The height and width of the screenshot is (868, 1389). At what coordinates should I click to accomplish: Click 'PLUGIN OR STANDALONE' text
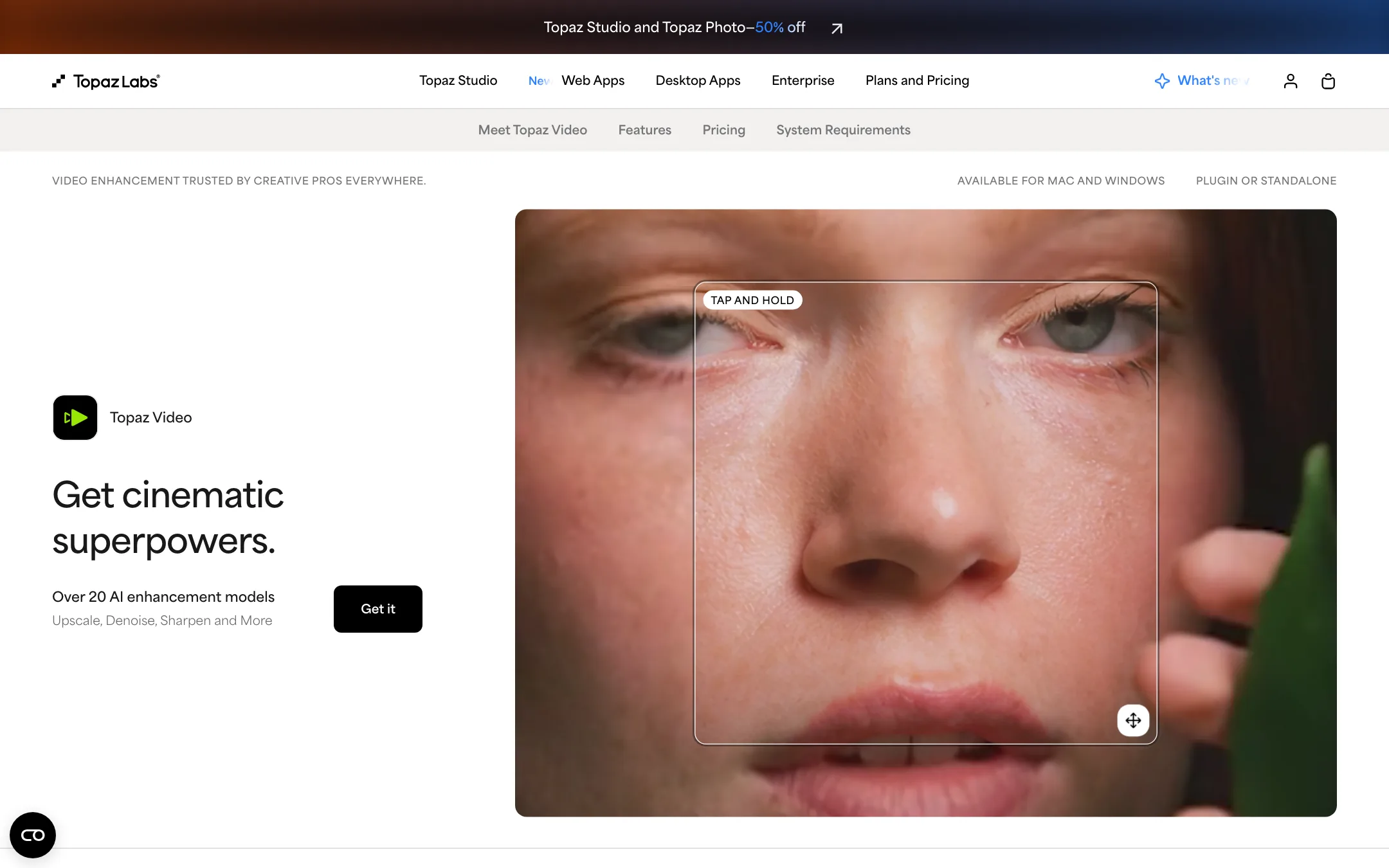1266,181
